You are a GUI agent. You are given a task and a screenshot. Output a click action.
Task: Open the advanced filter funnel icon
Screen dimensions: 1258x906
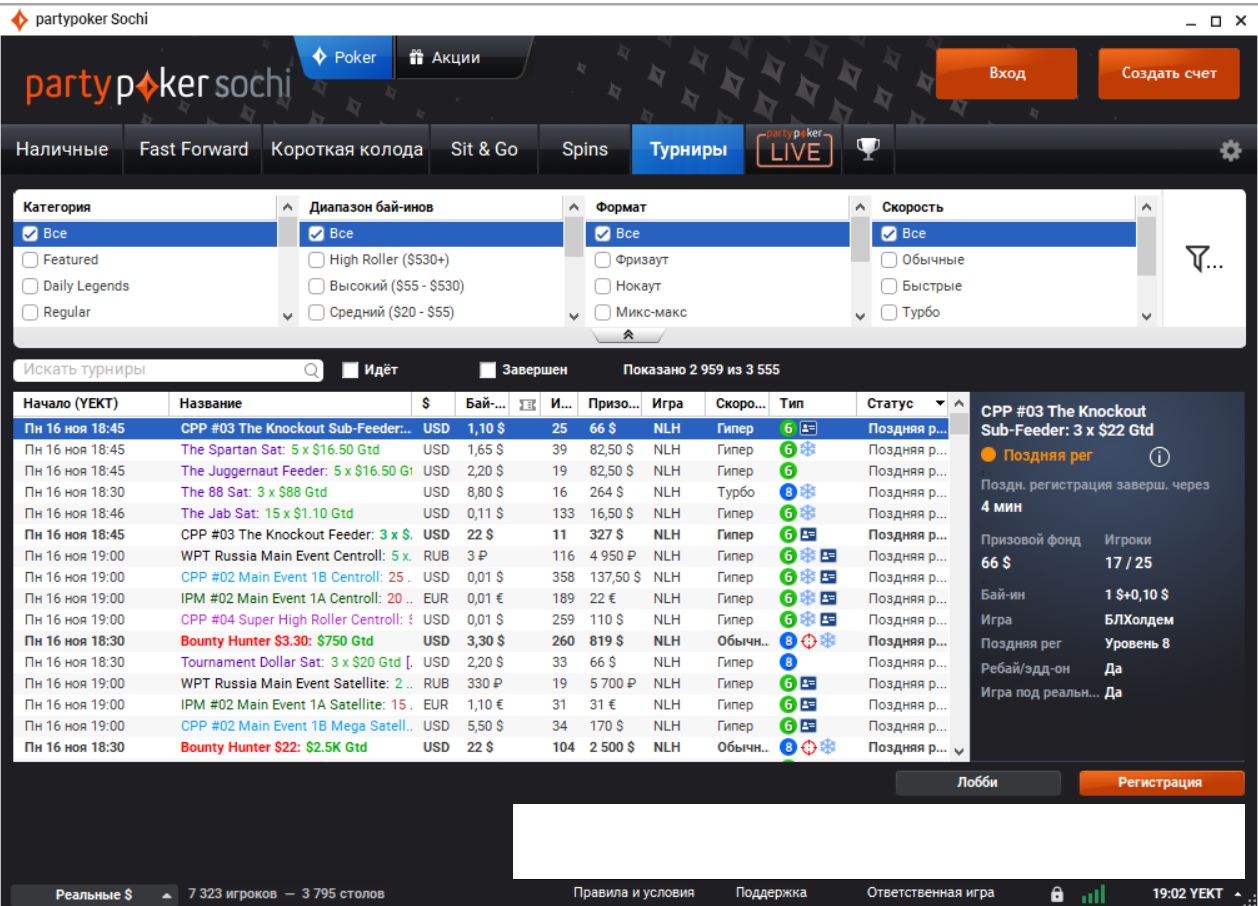click(1204, 260)
